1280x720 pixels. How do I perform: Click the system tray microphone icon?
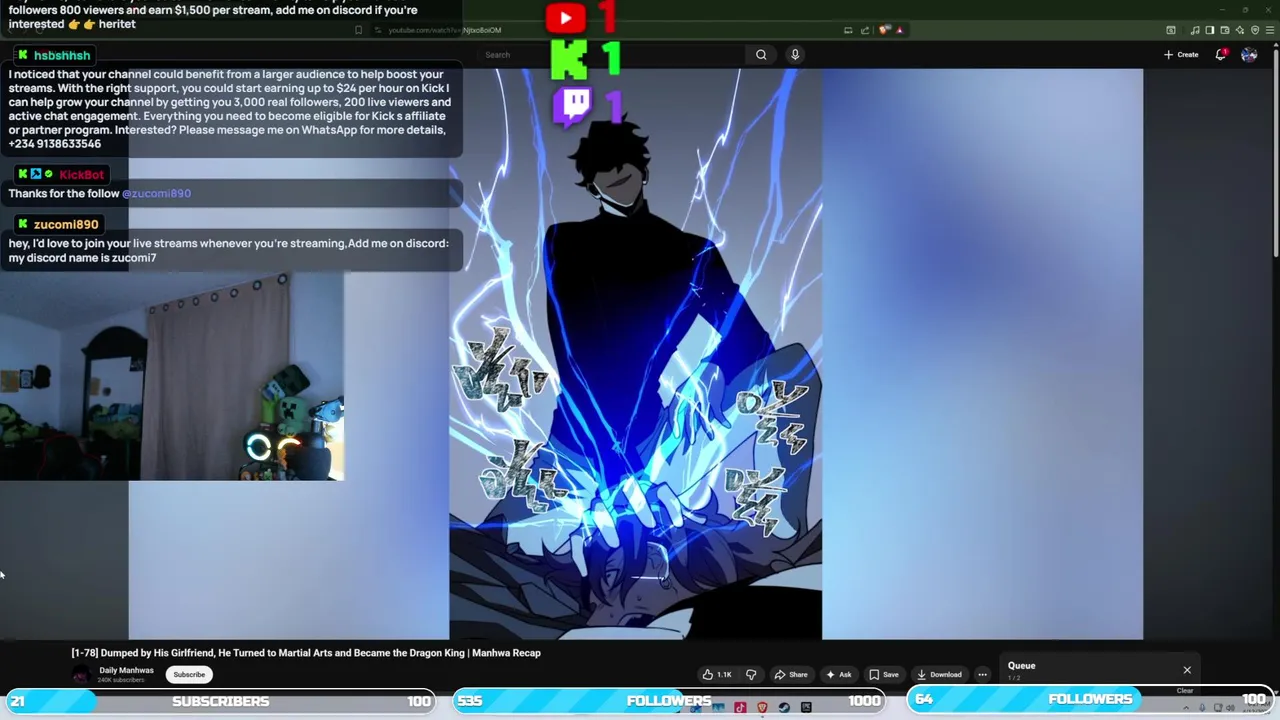coord(1202,708)
